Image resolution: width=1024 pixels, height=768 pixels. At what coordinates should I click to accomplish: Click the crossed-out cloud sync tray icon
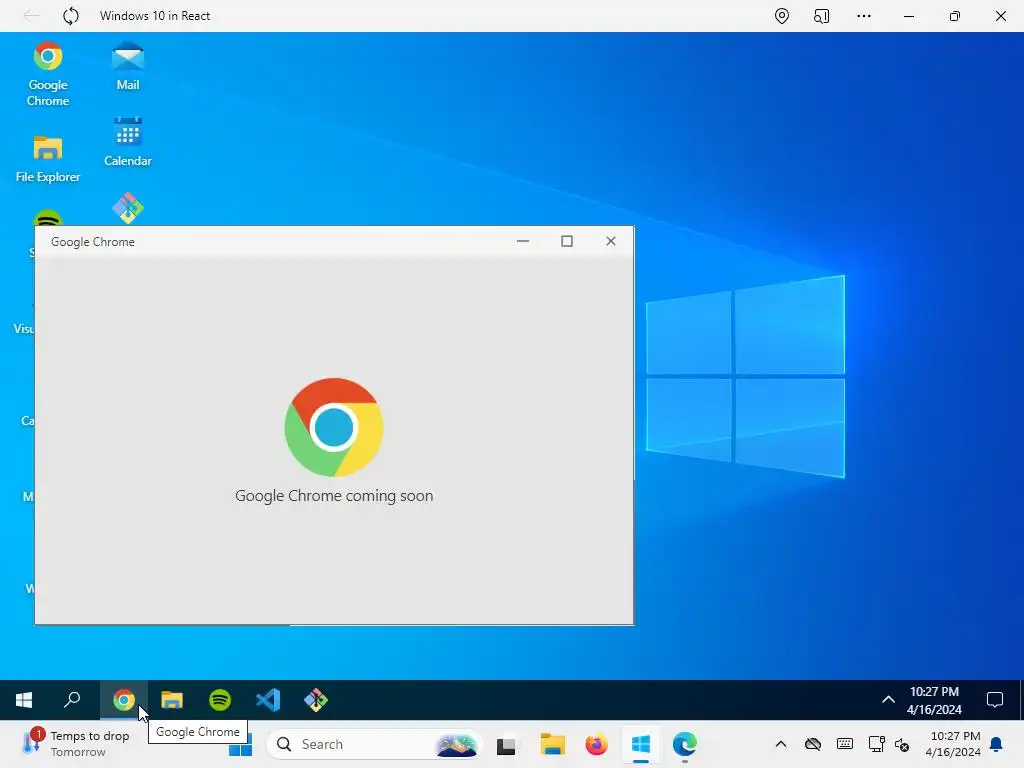pyautogui.click(x=813, y=744)
